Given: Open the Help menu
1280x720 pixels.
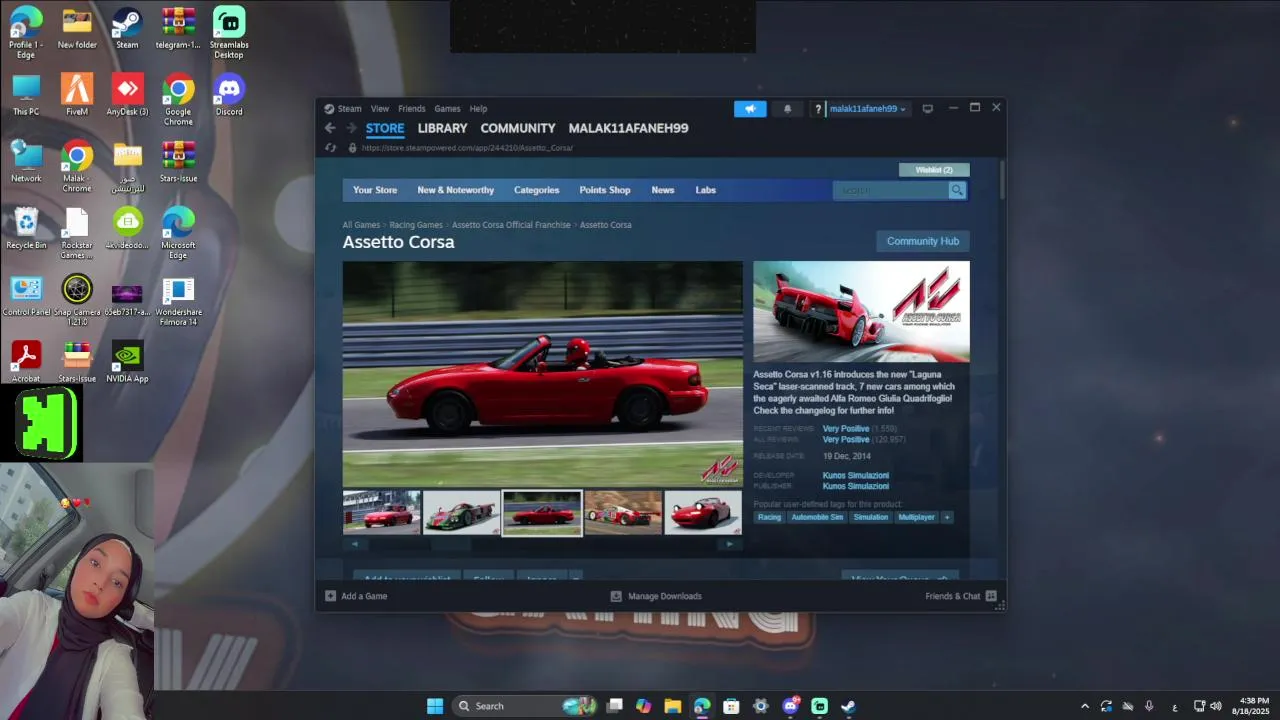Looking at the screenshot, I should point(479,109).
